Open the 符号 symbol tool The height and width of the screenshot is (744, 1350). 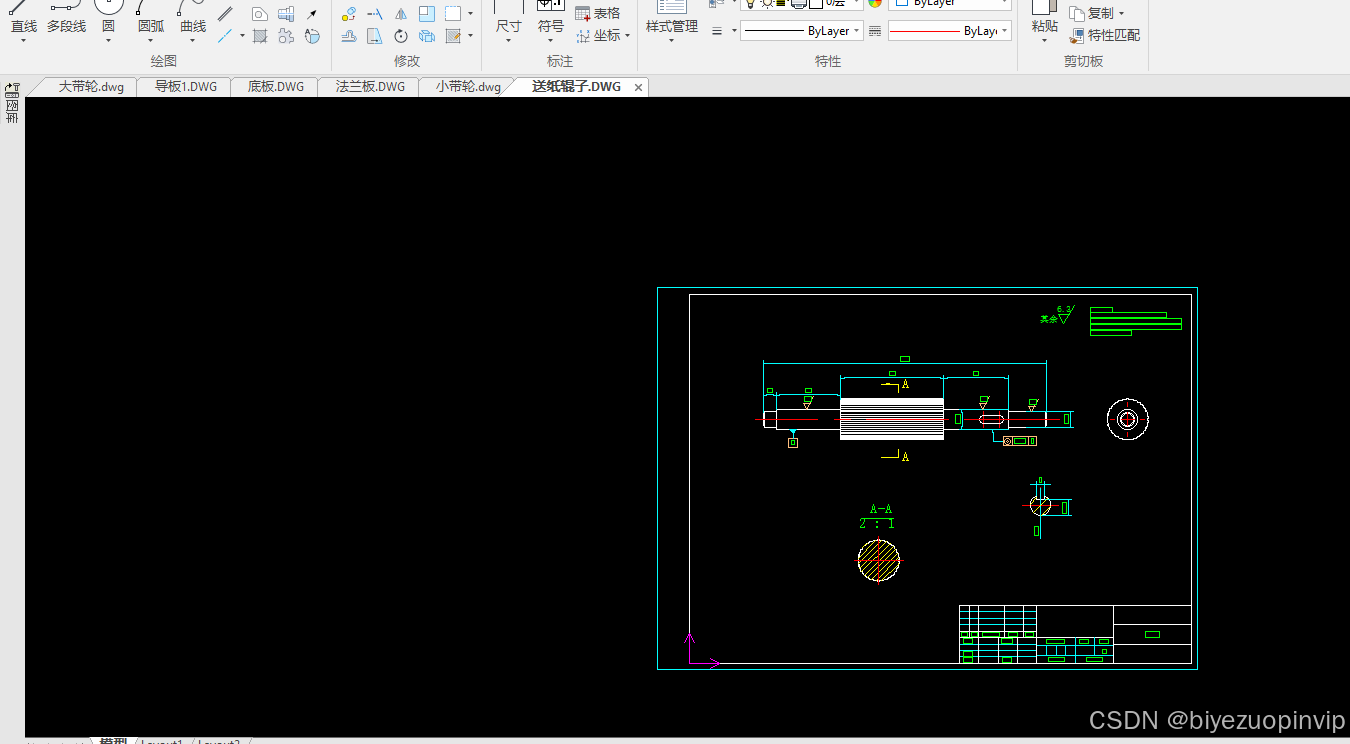[550, 18]
